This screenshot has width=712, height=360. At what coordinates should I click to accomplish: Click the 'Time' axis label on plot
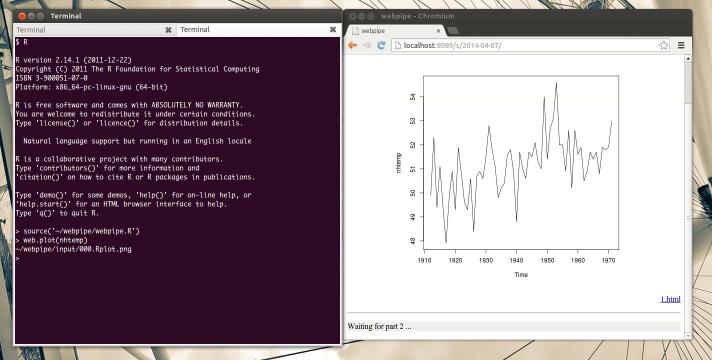pos(521,275)
